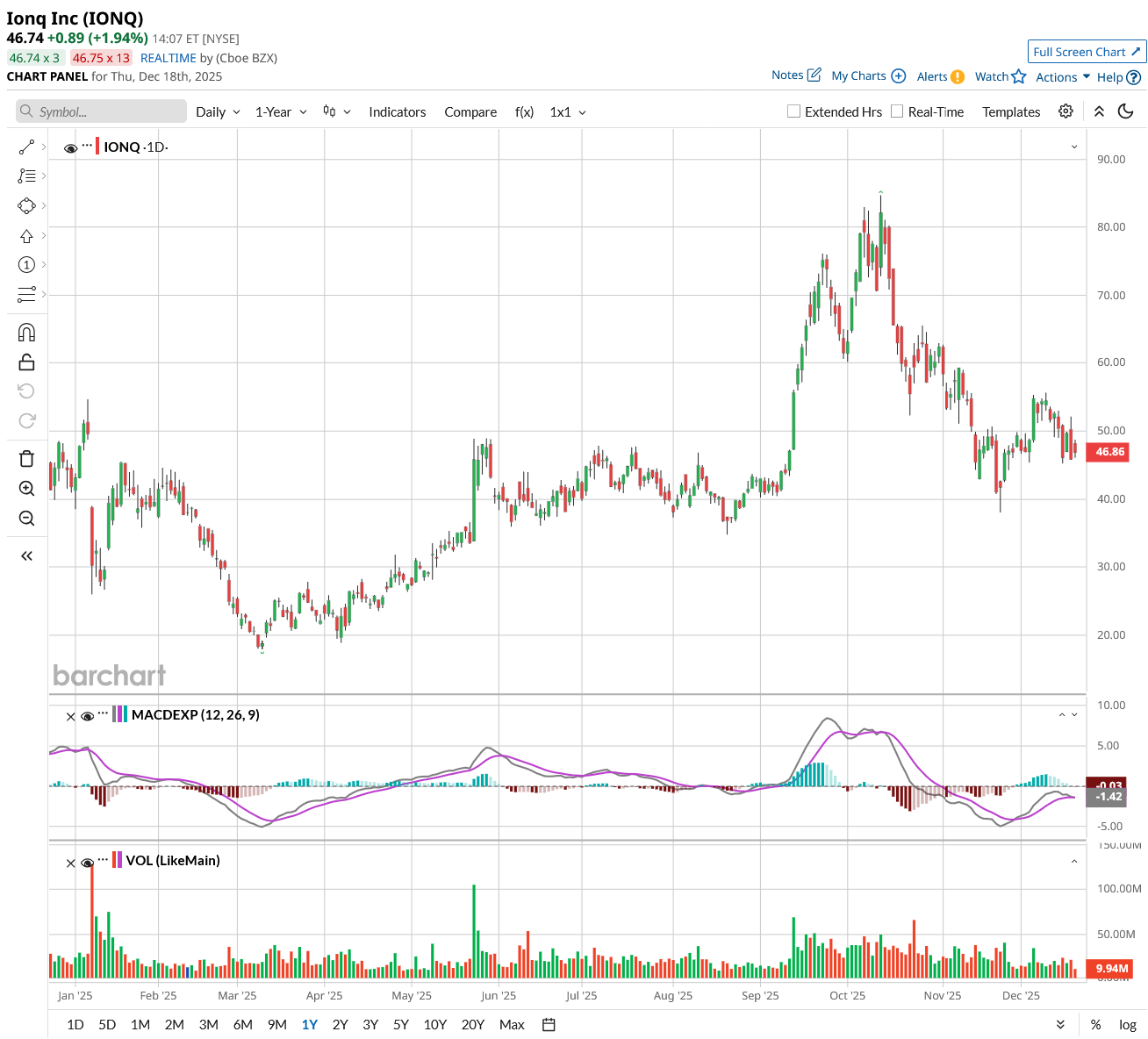This screenshot has width=1148, height=1039.
Task: Select the Max range tab
Action: 512,1024
